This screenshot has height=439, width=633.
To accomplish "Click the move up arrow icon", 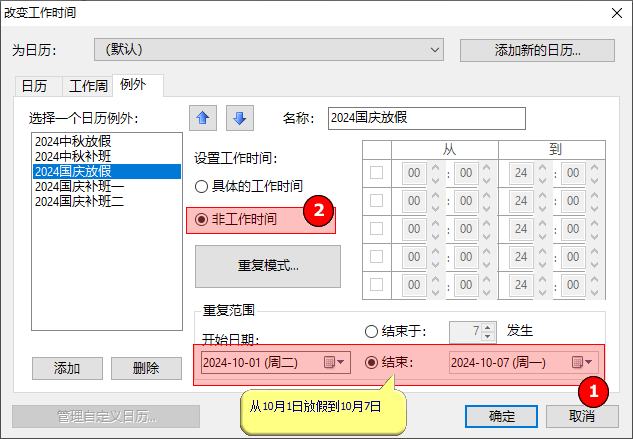I will [204, 117].
